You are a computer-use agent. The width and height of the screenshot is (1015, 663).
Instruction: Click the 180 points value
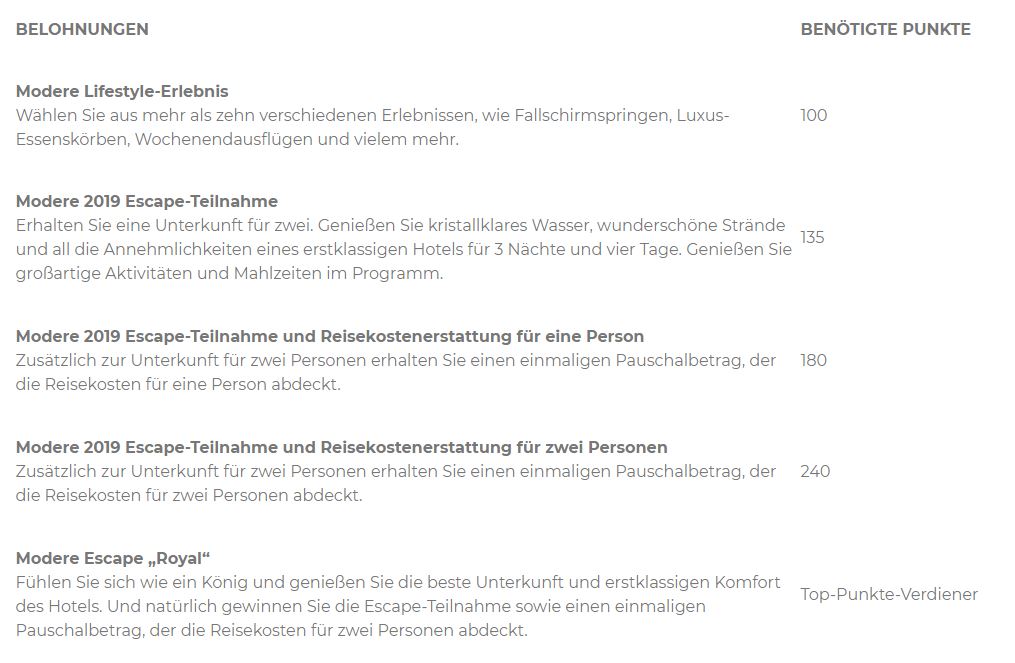point(814,360)
